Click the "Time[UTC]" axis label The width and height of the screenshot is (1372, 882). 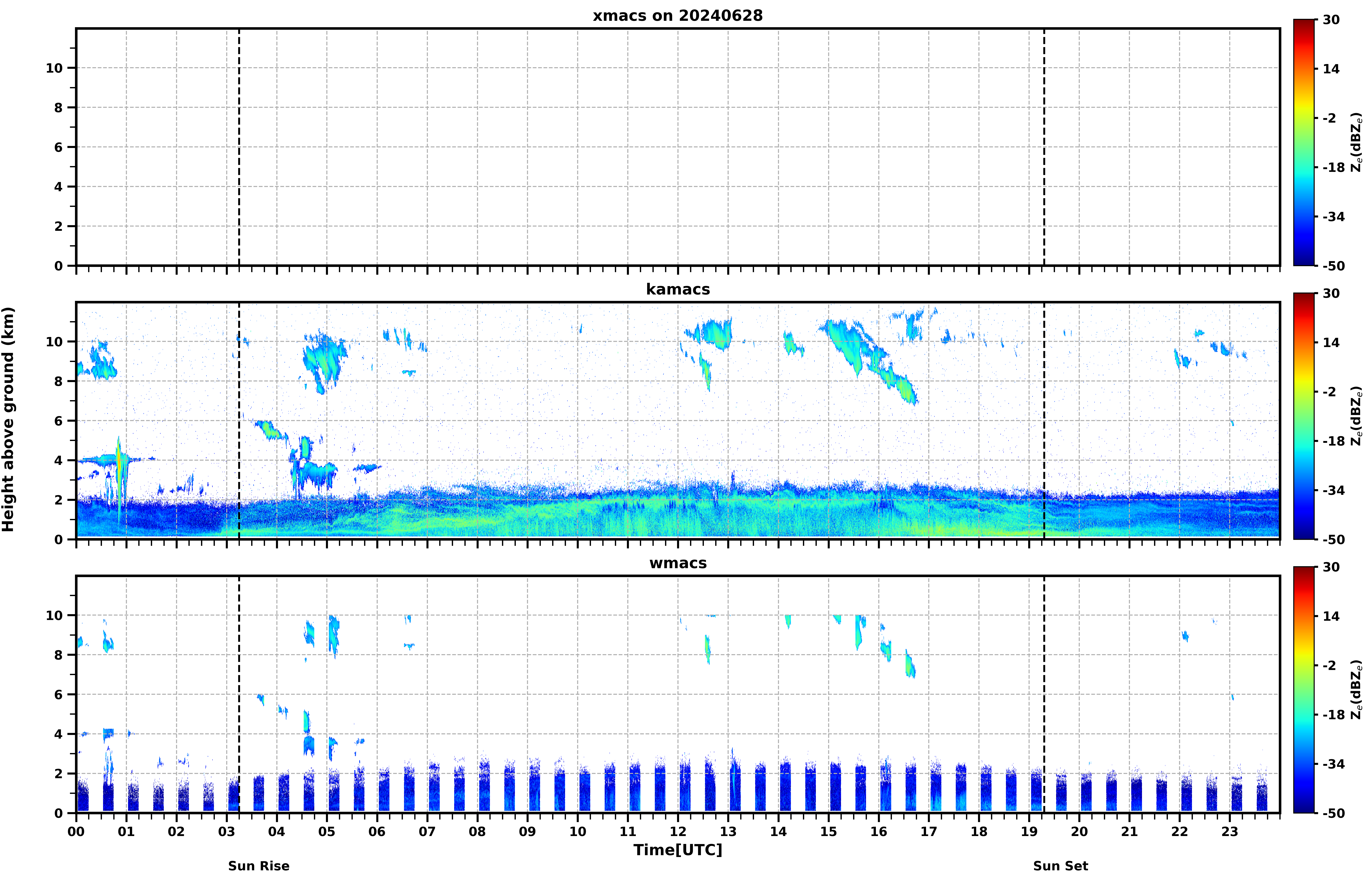pyautogui.click(x=678, y=850)
